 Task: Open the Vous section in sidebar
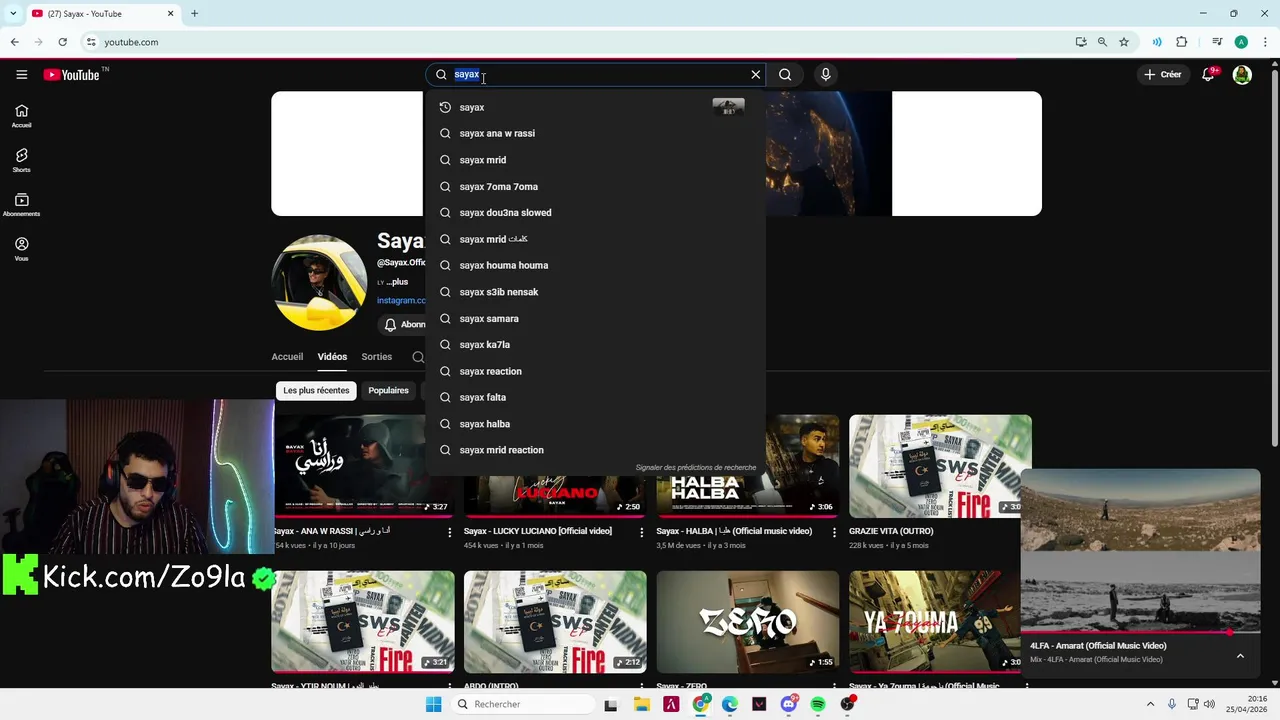tap(21, 249)
